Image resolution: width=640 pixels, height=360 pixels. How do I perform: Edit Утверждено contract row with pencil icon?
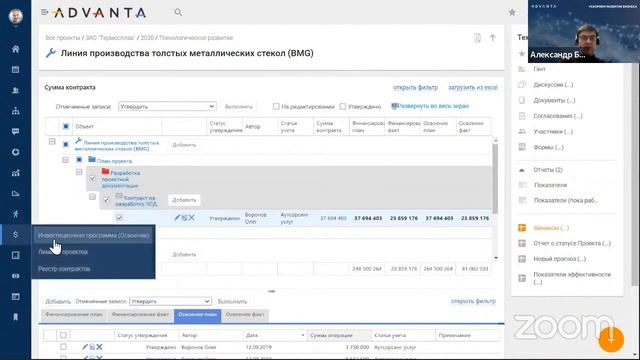pyautogui.click(x=177, y=218)
